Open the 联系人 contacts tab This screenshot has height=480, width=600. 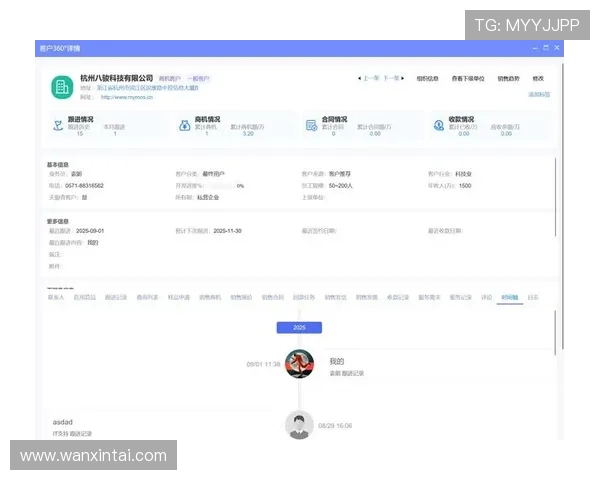[56, 297]
